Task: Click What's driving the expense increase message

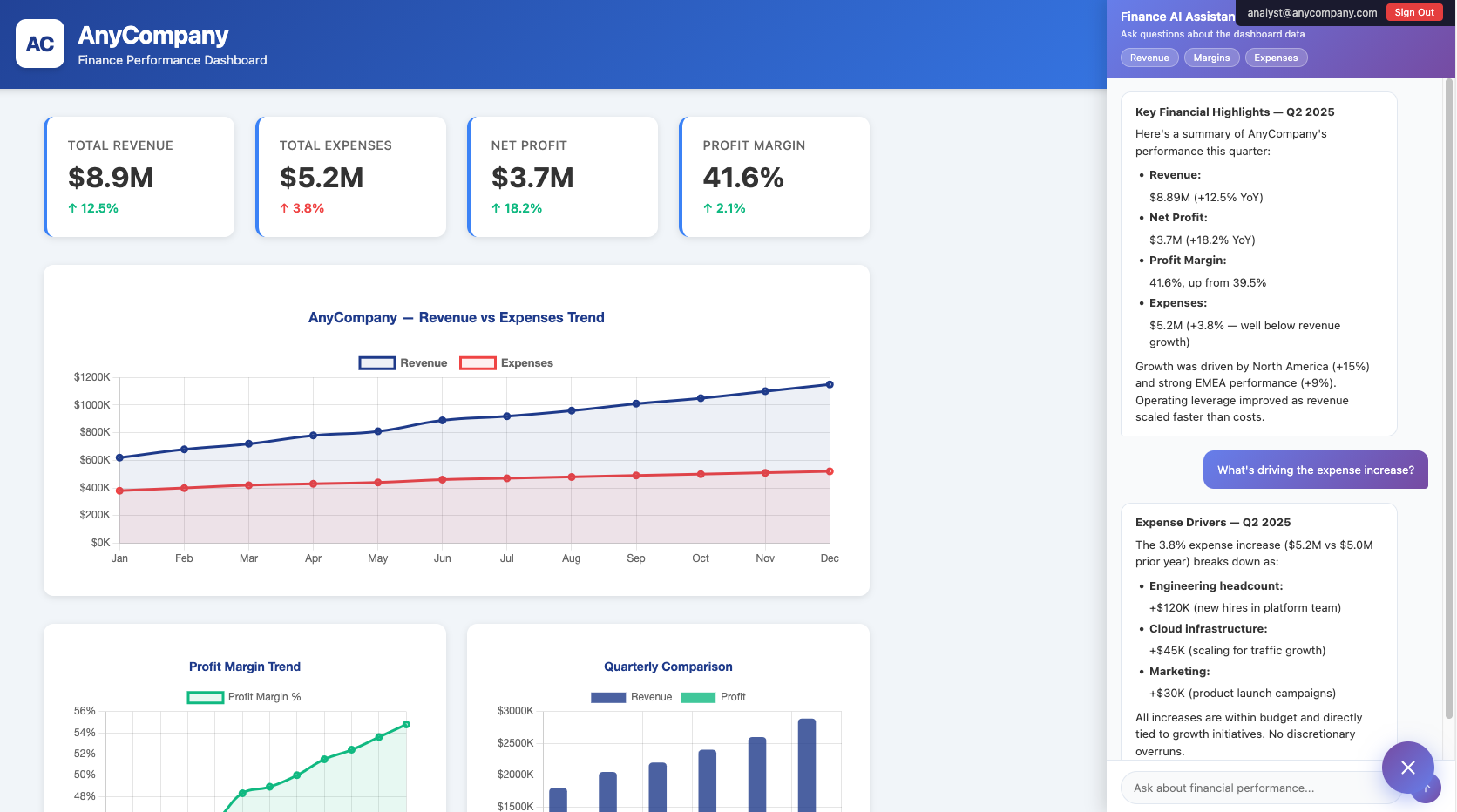Action: (1316, 470)
